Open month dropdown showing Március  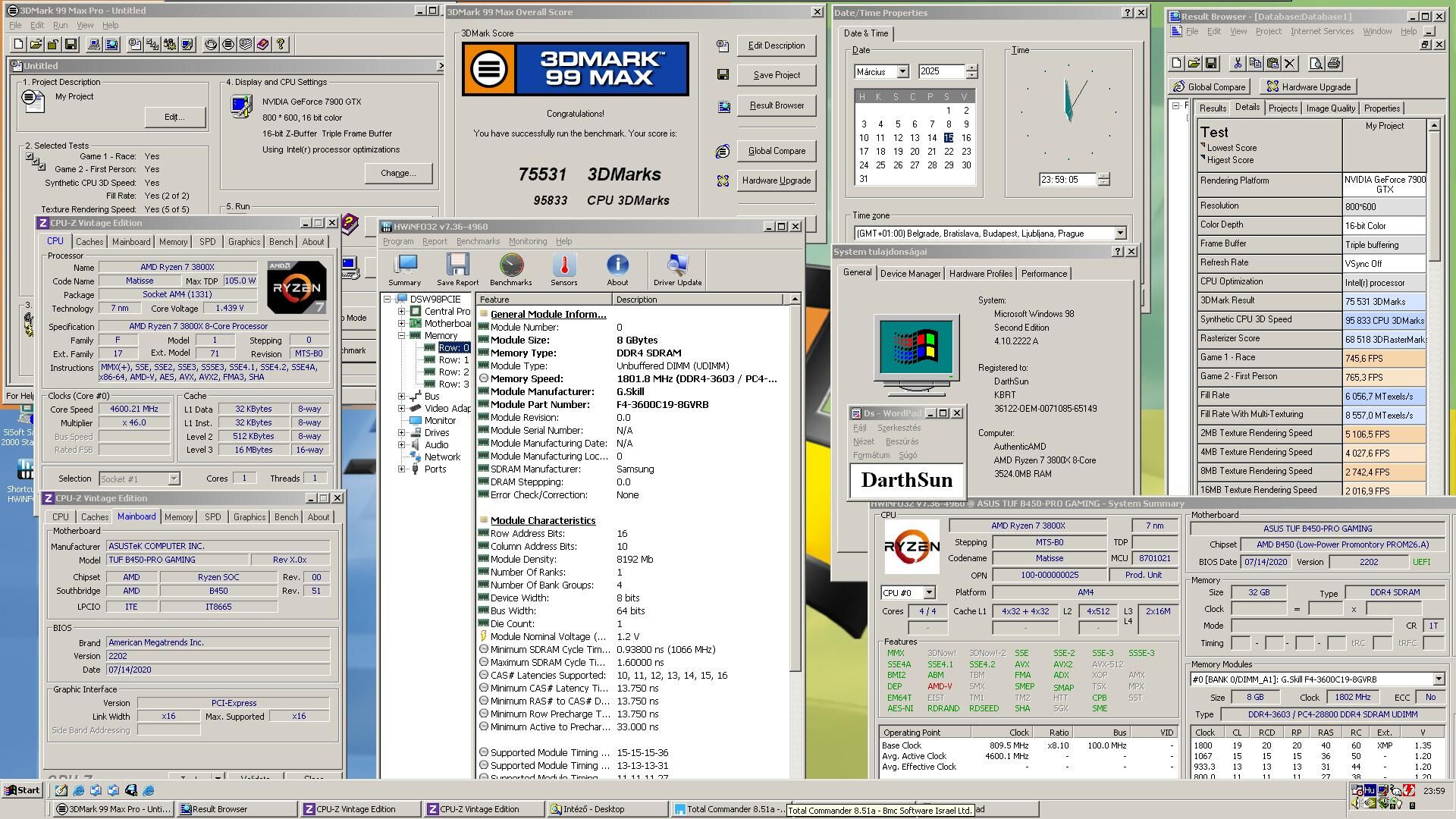pos(902,72)
